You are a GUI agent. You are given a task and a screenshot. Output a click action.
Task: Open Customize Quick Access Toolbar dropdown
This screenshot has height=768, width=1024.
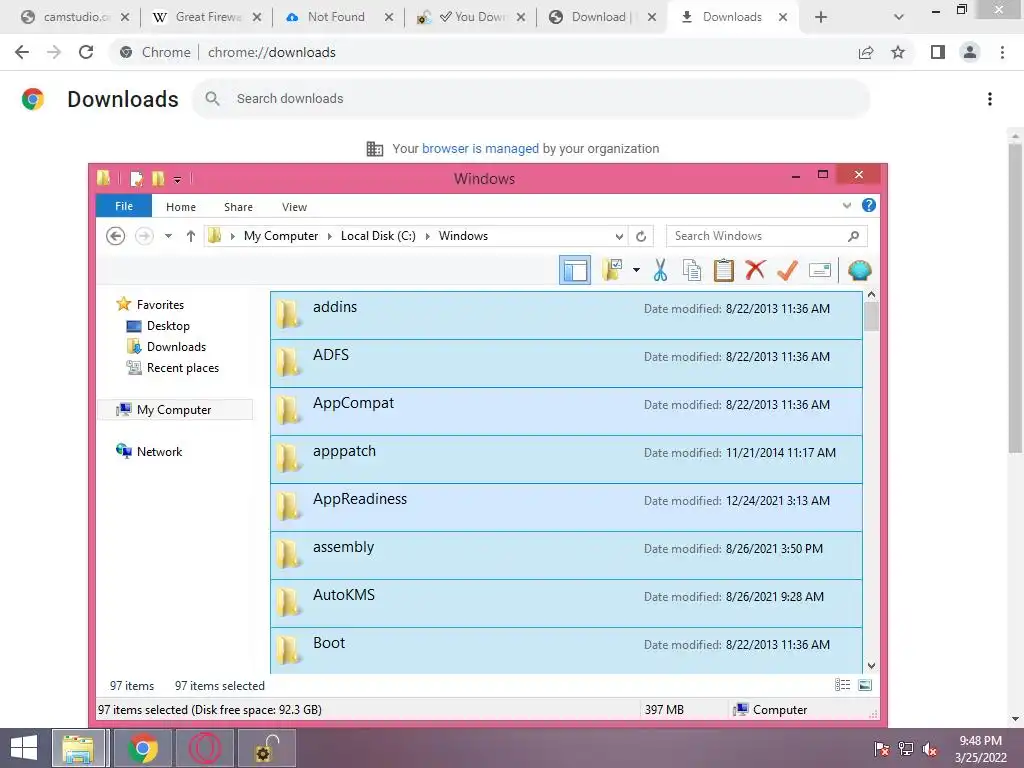click(177, 179)
